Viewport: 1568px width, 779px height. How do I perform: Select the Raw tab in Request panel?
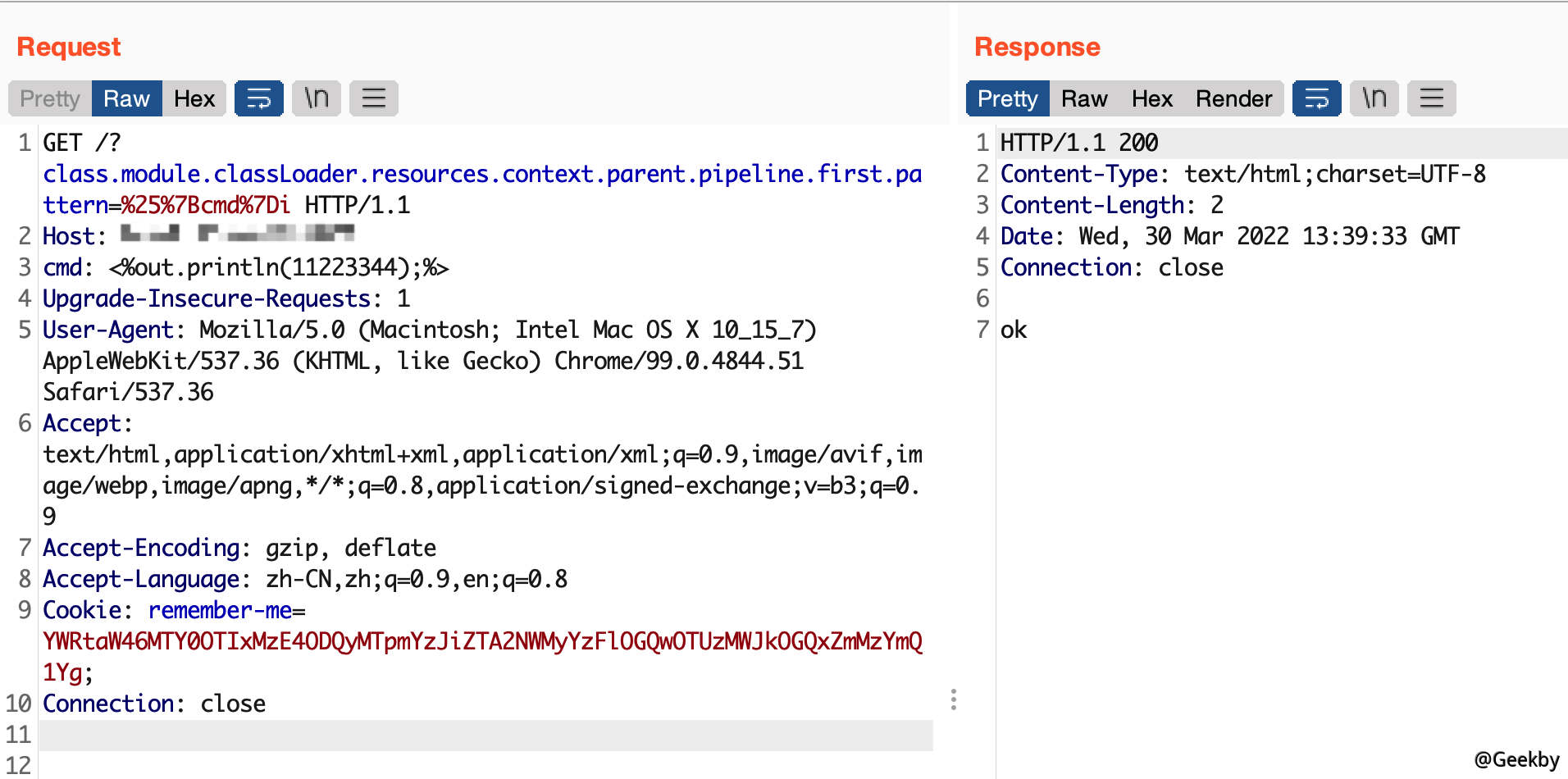click(126, 98)
